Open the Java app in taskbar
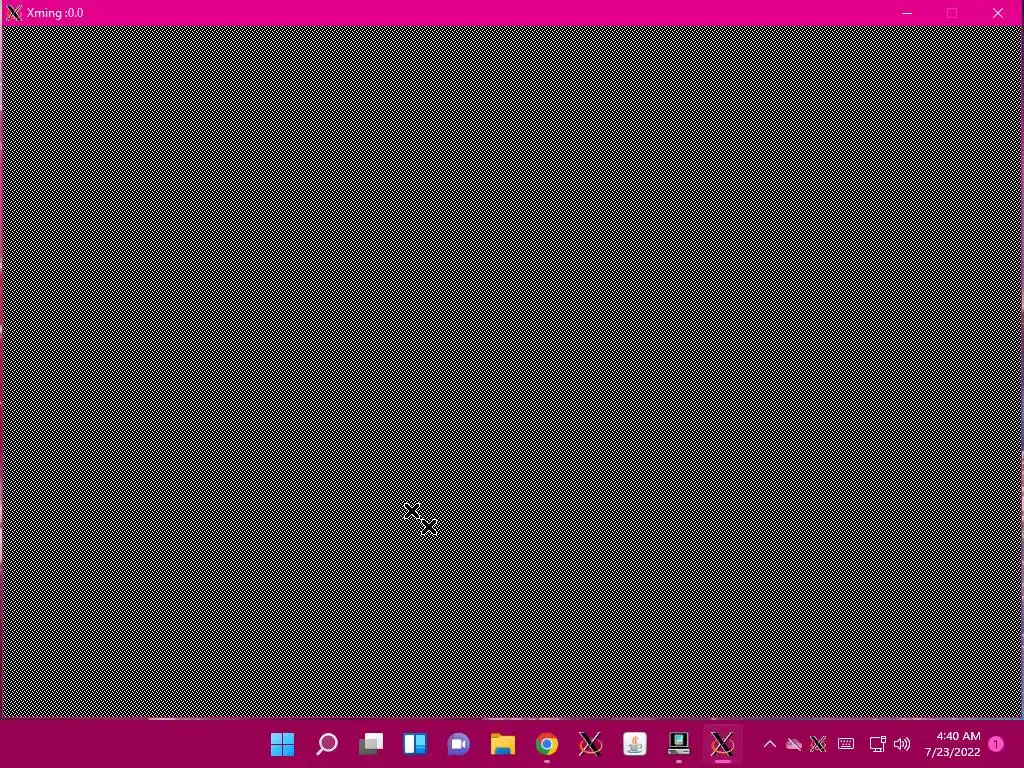Screen dimensions: 1024x768 (635, 744)
